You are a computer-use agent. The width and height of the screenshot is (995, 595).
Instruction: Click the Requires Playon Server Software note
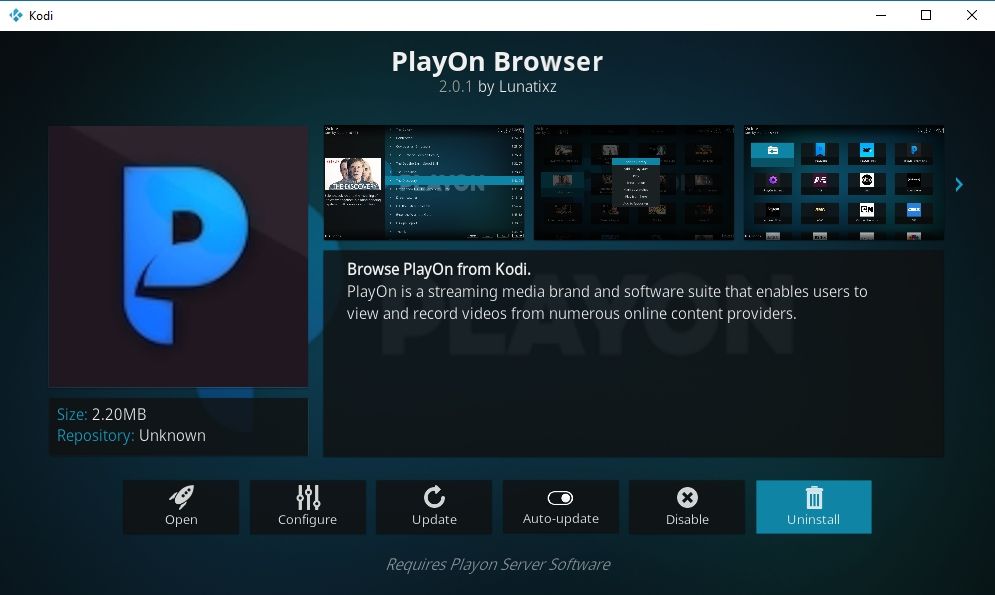coord(498,564)
